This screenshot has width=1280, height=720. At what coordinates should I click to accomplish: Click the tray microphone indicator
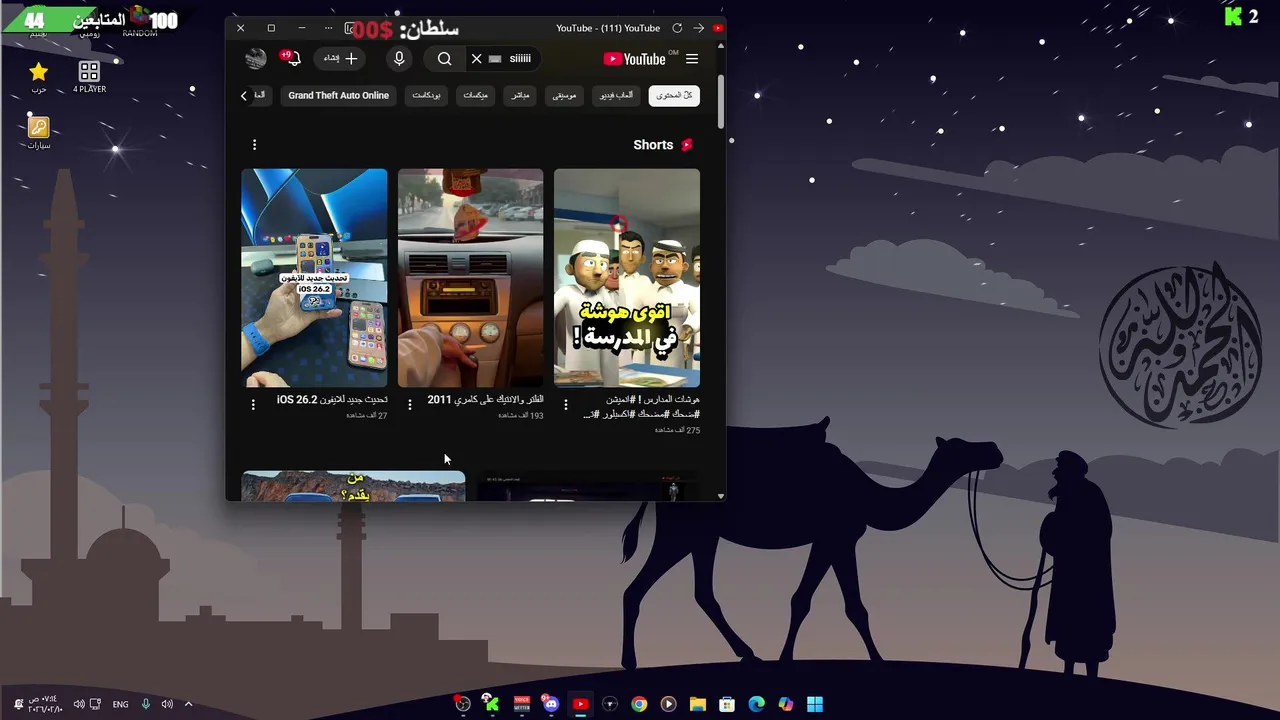pyautogui.click(x=146, y=704)
